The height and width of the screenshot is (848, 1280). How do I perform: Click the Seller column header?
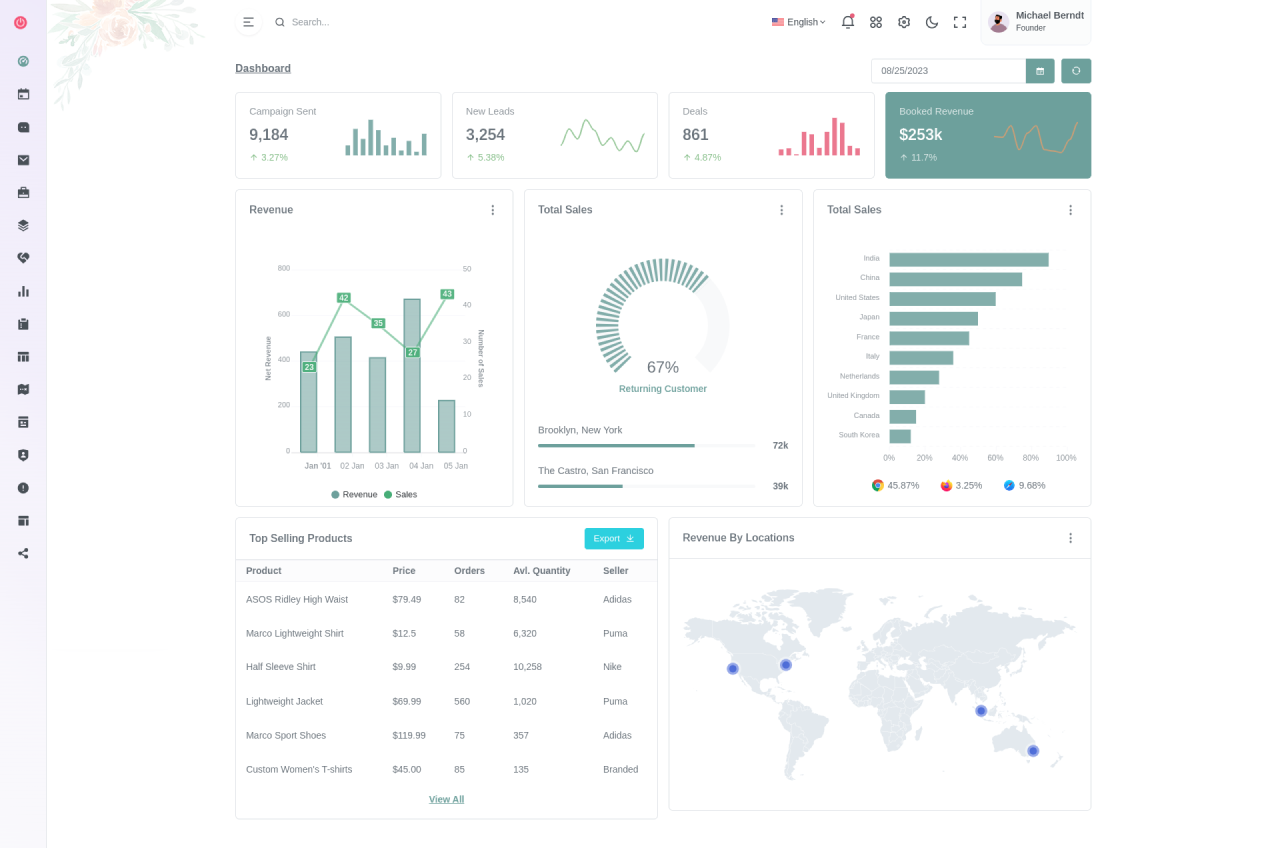click(616, 571)
